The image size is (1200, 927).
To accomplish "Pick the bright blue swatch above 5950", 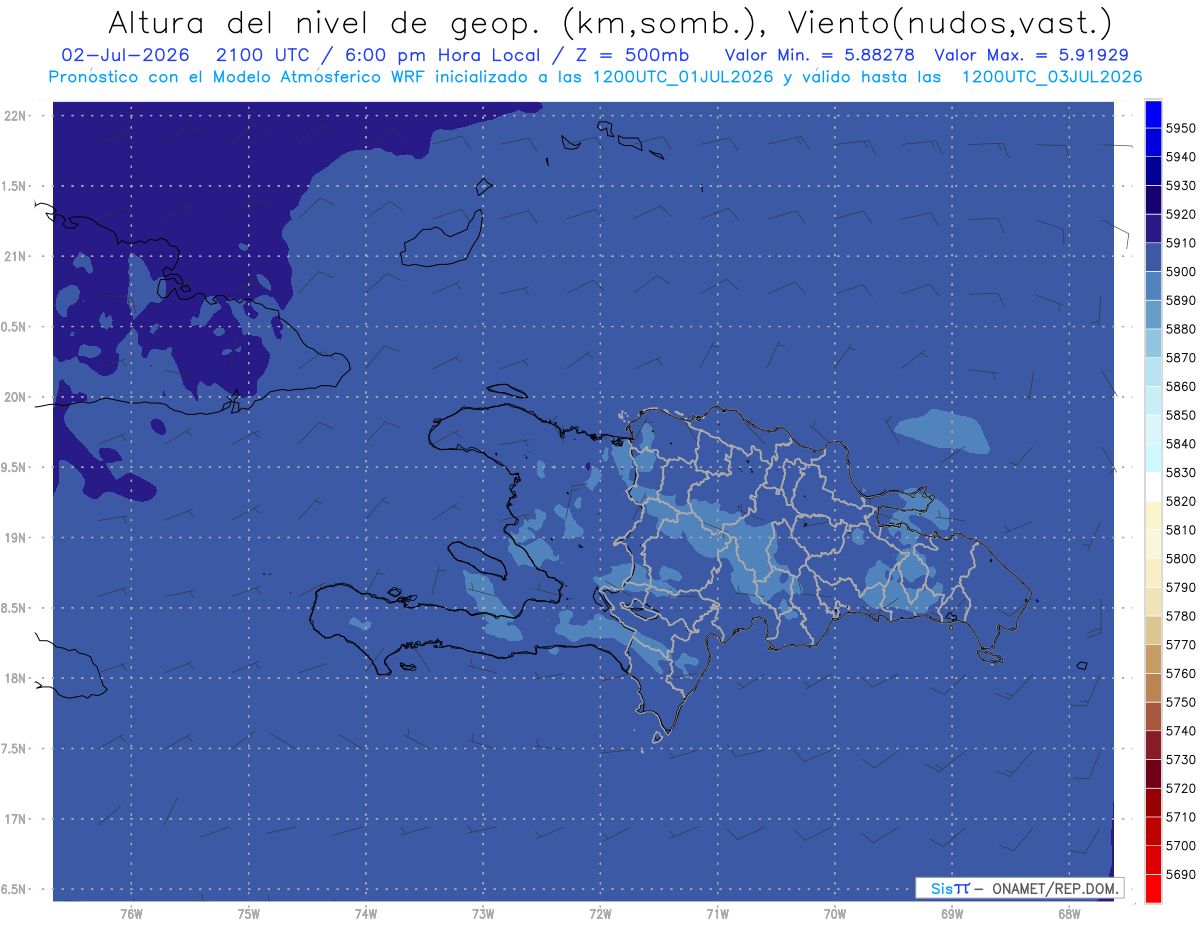I will [x=1153, y=114].
